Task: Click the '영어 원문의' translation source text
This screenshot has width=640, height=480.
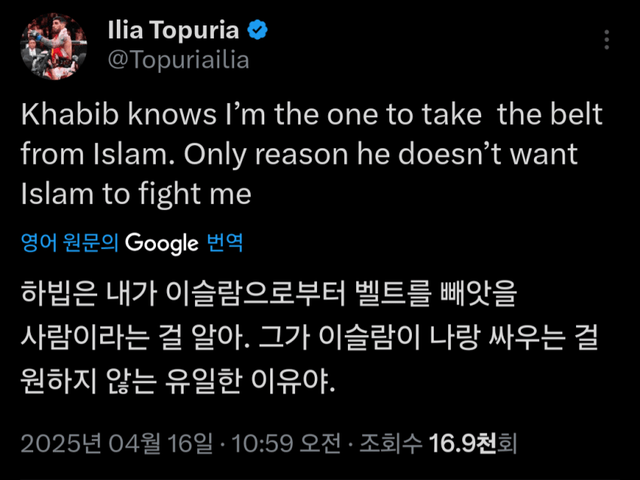Action: tap(70, 242)
